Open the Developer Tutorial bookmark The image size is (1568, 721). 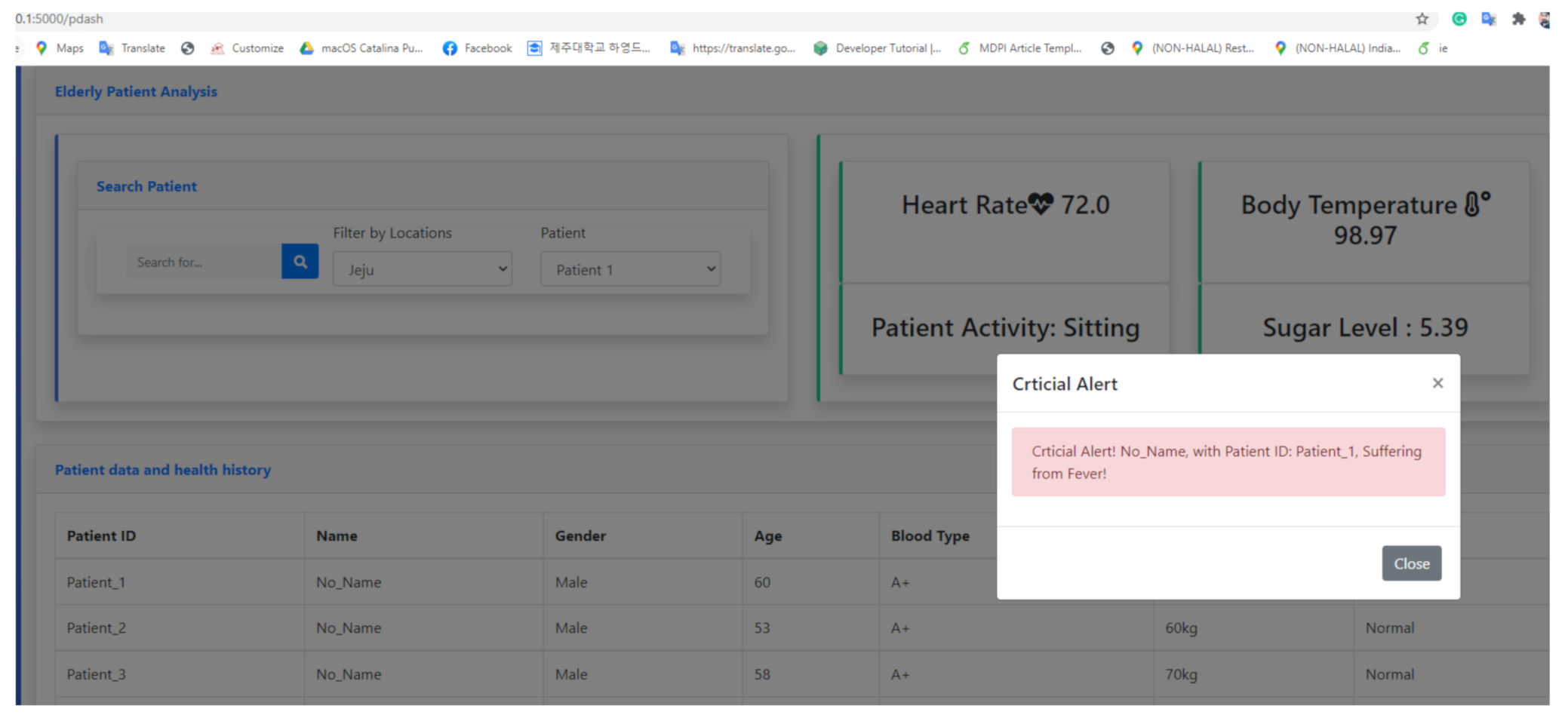coord(878,48)
